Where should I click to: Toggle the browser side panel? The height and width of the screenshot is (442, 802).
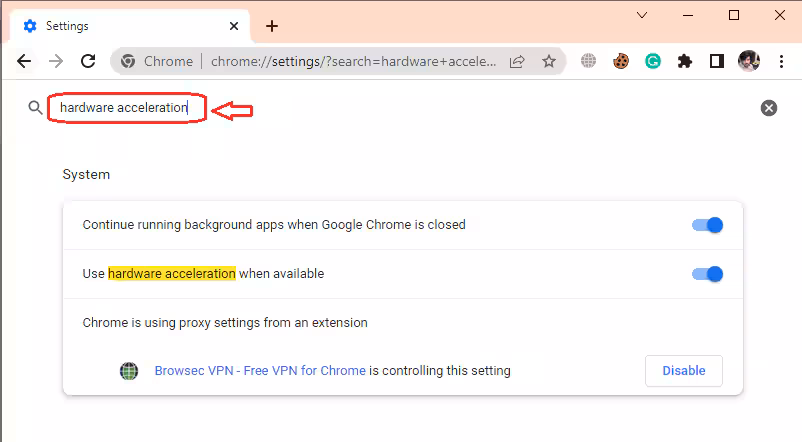[x=717, y=61]
